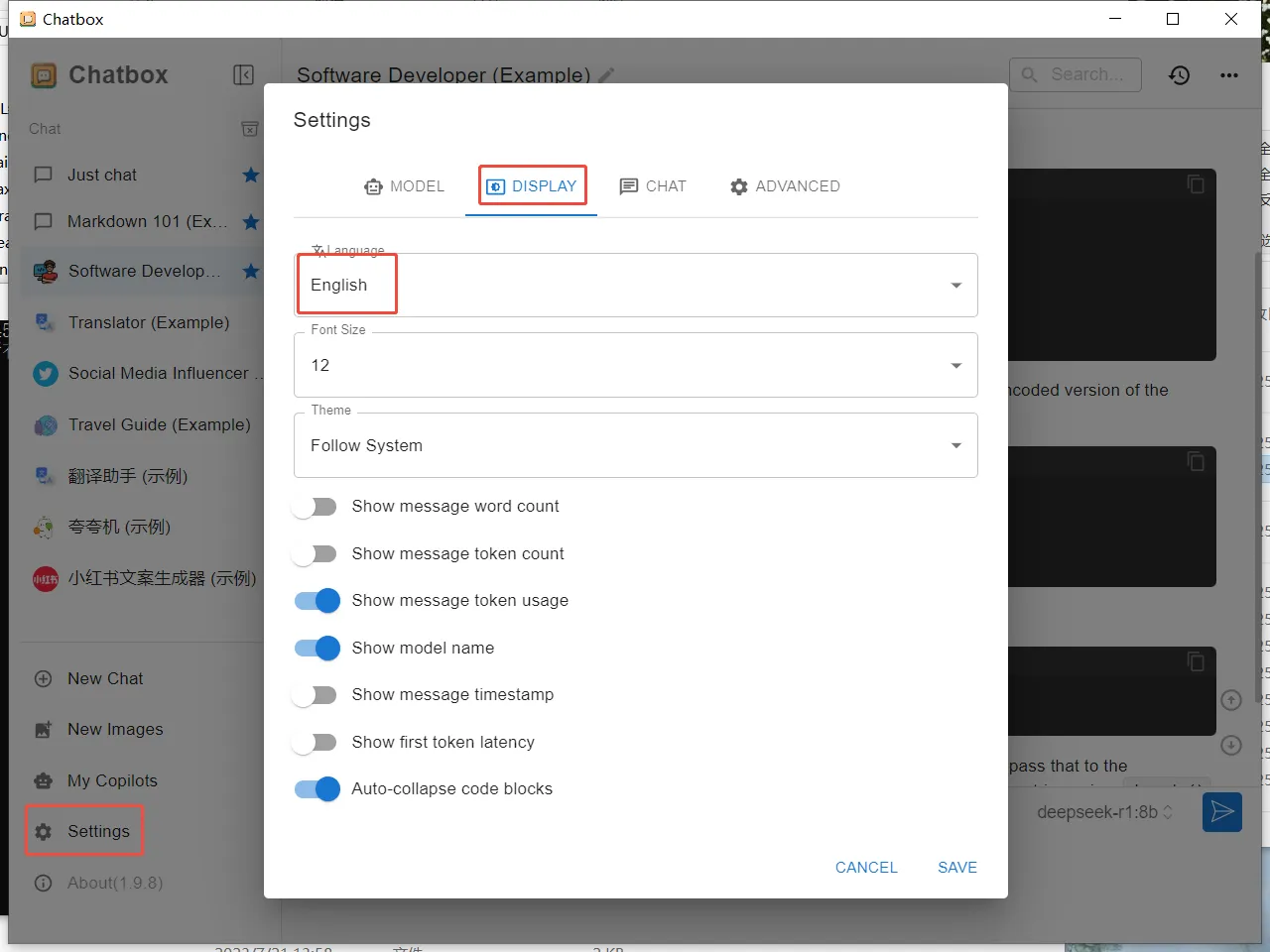Disable Auto-collapse code blocks switch
This screenshot has width=1270, height=952.
pyautogui.click(x=317, y=789)
